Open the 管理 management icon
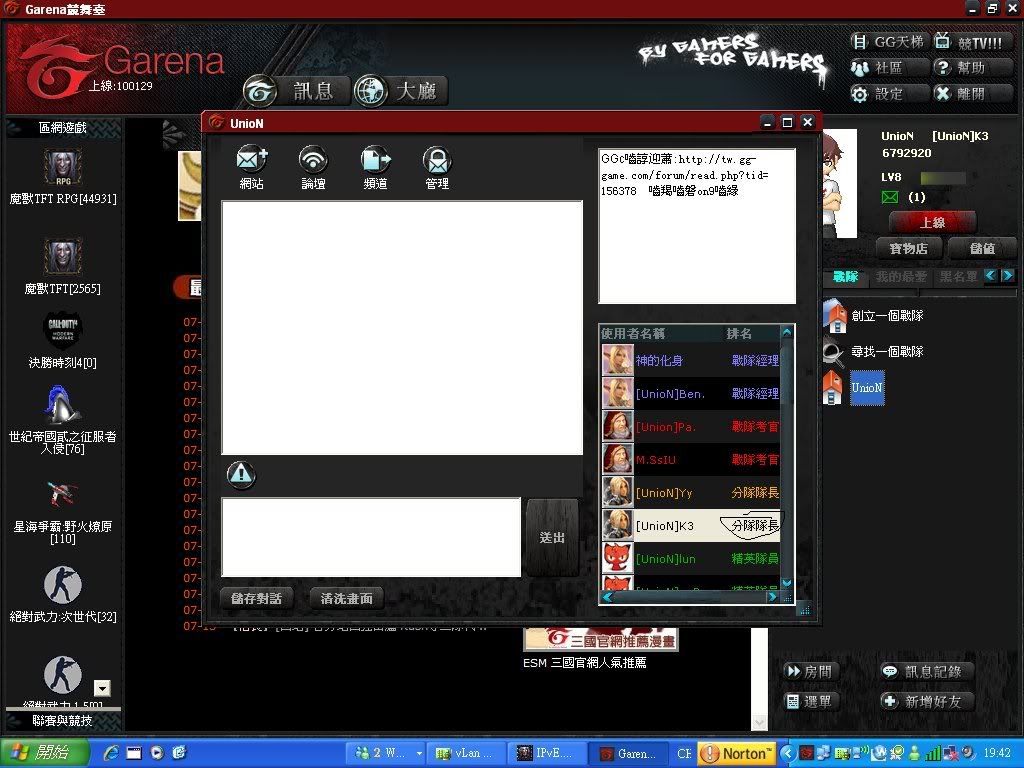The height and width of the screenshot is (768, 1024). coord(437,160)
